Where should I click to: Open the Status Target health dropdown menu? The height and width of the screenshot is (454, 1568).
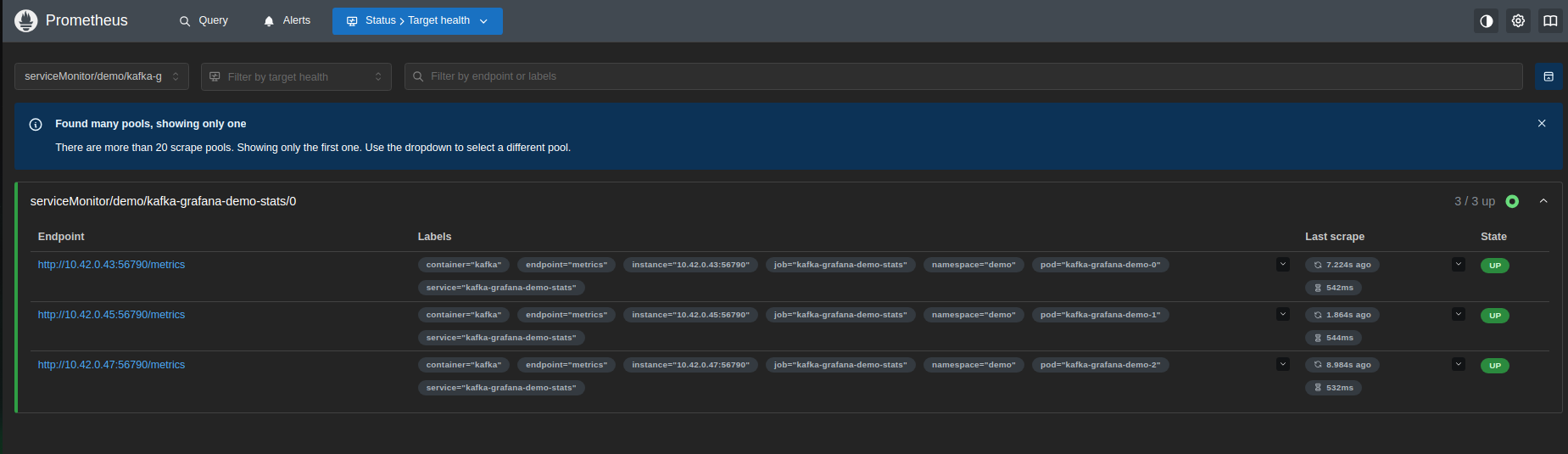[417, 20]
